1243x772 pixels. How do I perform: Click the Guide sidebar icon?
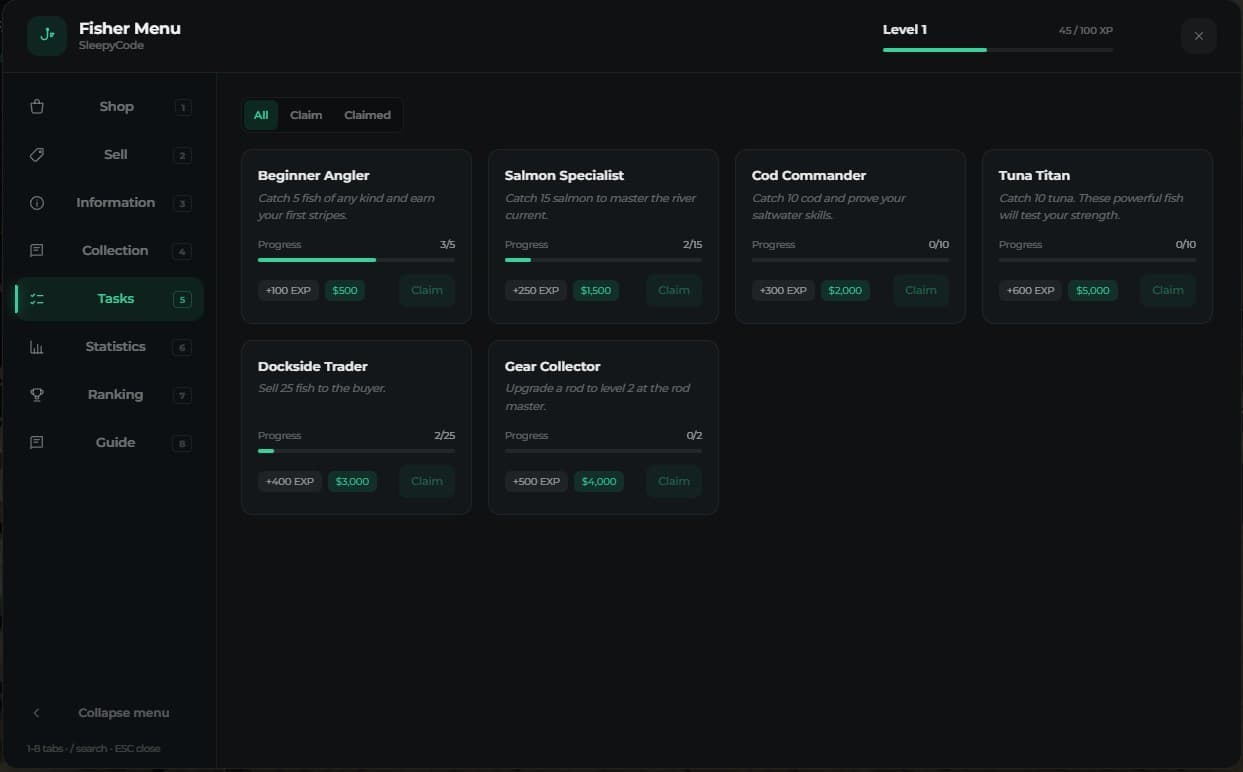[x=37, y=443]
